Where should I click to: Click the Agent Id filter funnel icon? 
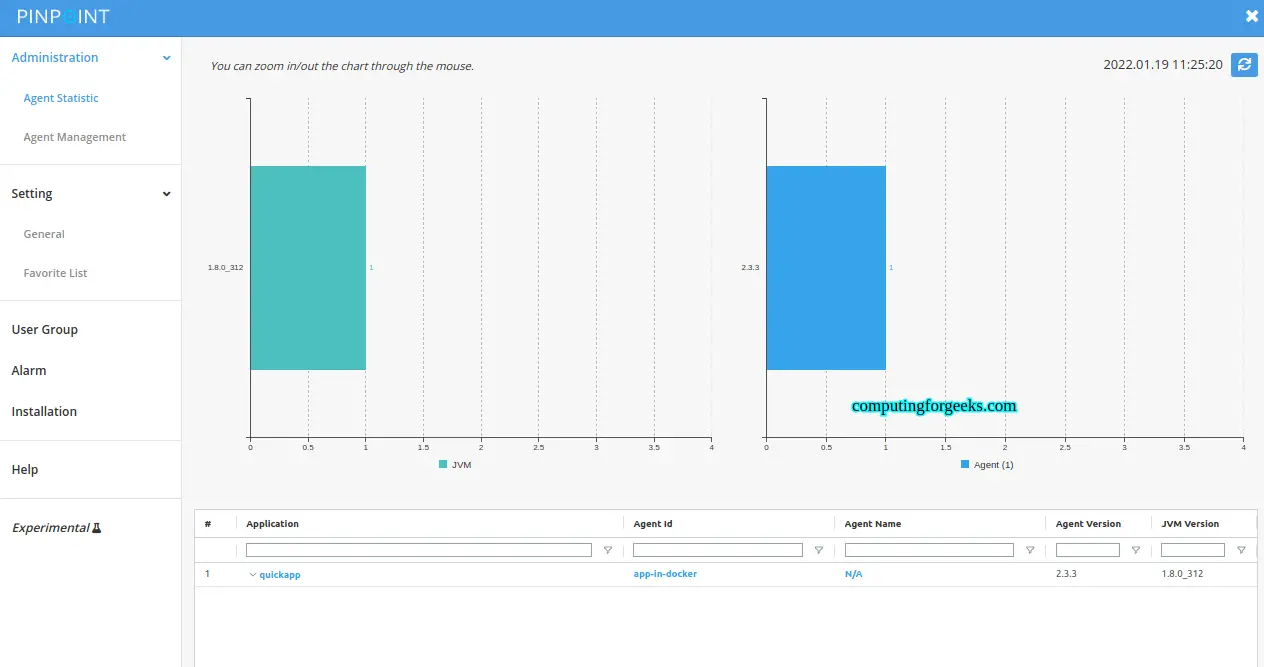click(819, 549)
